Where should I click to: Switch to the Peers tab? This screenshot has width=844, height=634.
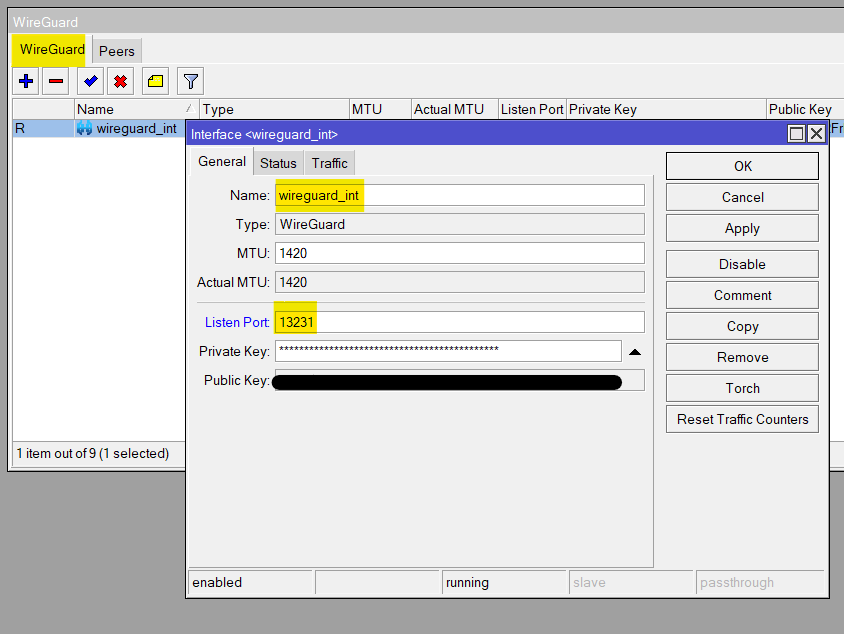coord(116,50)
